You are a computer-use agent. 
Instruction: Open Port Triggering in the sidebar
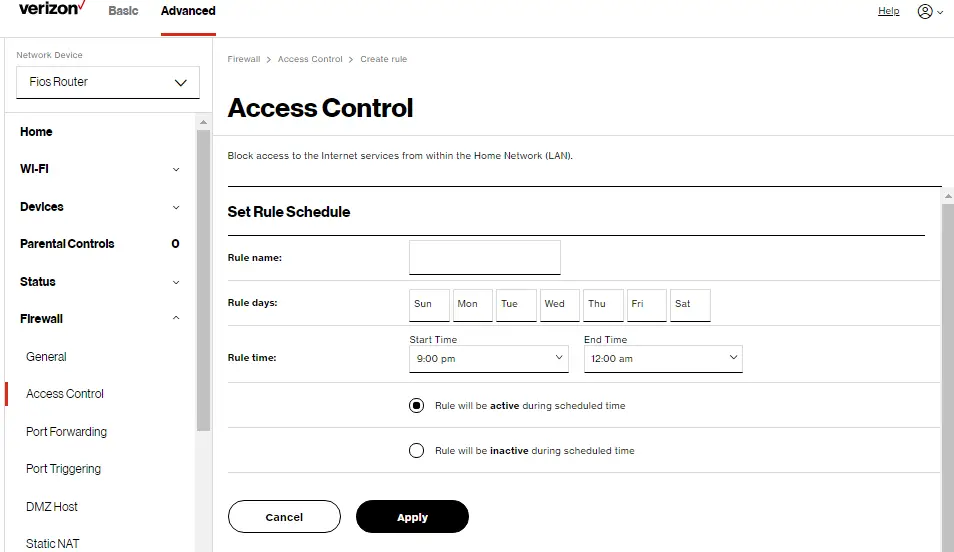(x=63, y=469)
